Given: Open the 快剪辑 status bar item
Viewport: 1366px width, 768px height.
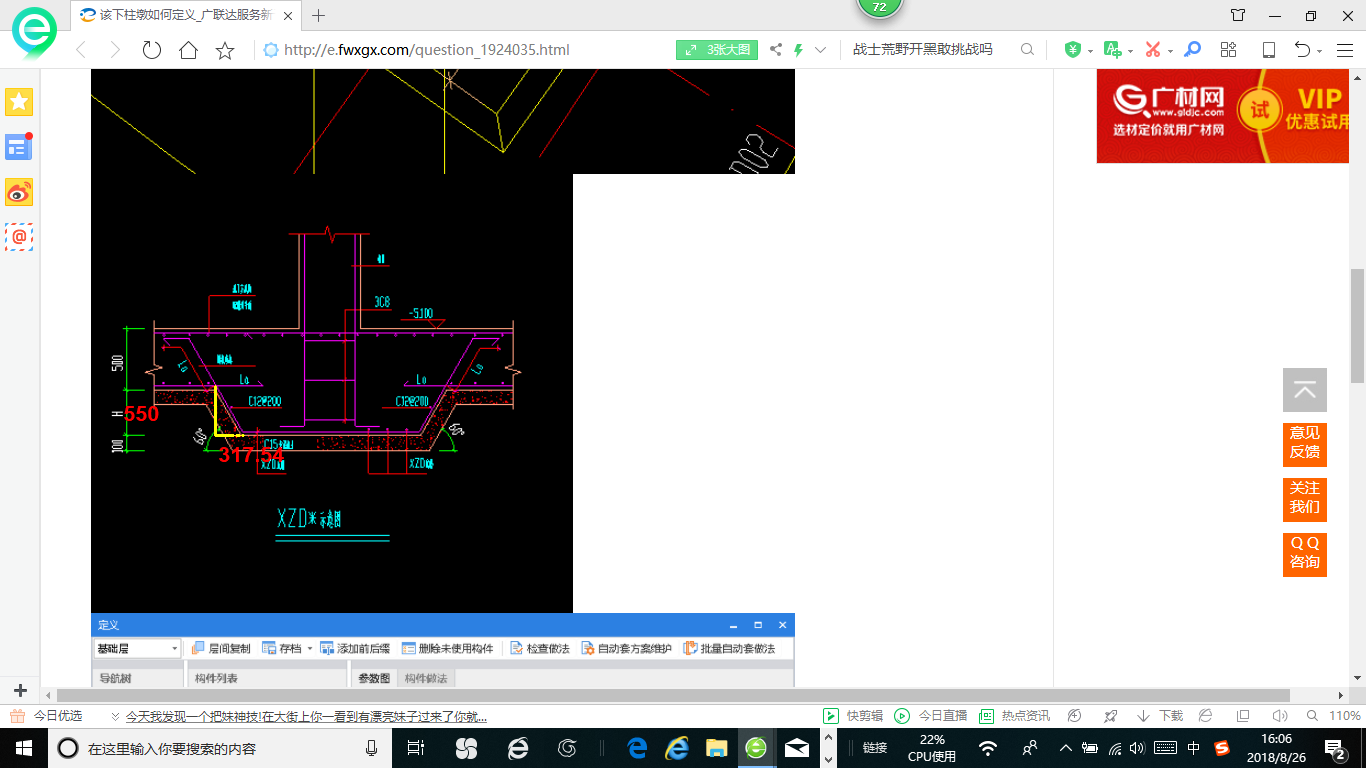Looking at the screenshot, I should pos(853,716).
